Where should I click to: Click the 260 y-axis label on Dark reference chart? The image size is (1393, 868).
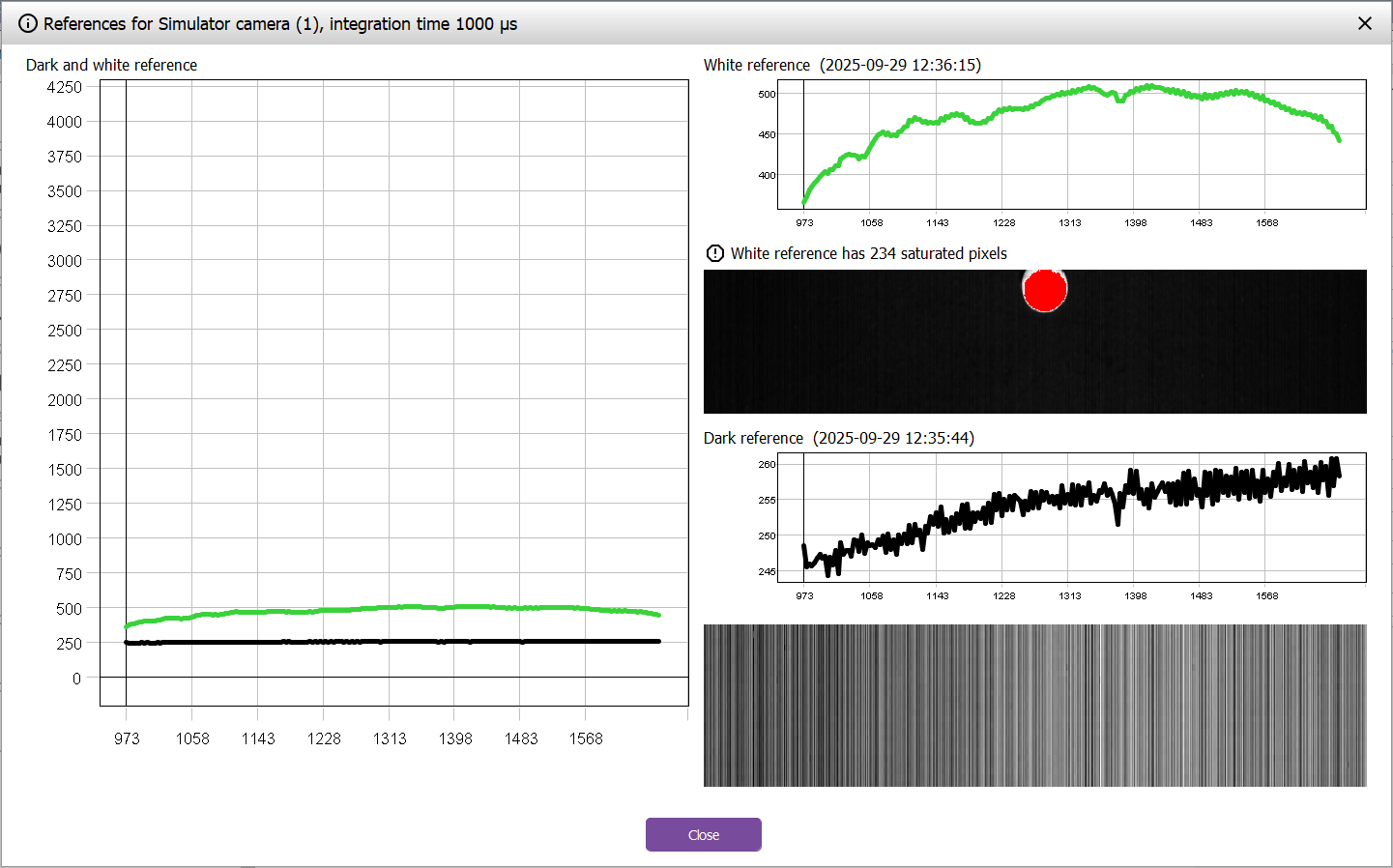(767, 464)
